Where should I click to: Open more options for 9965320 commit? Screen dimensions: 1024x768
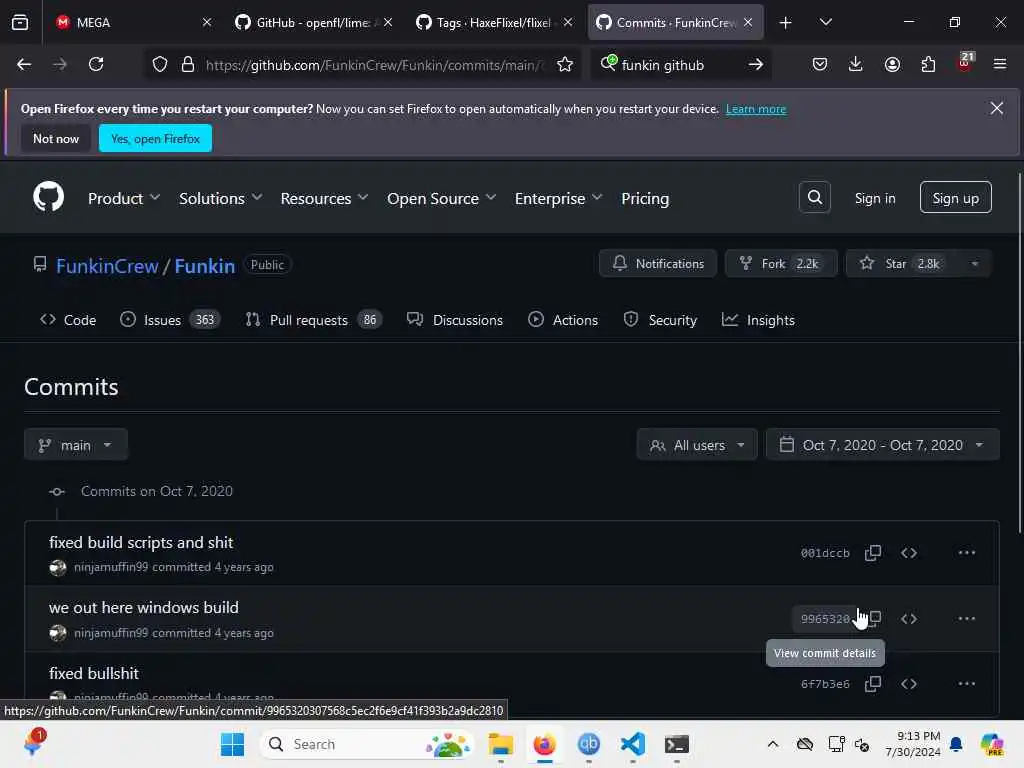tap(967, 618)
